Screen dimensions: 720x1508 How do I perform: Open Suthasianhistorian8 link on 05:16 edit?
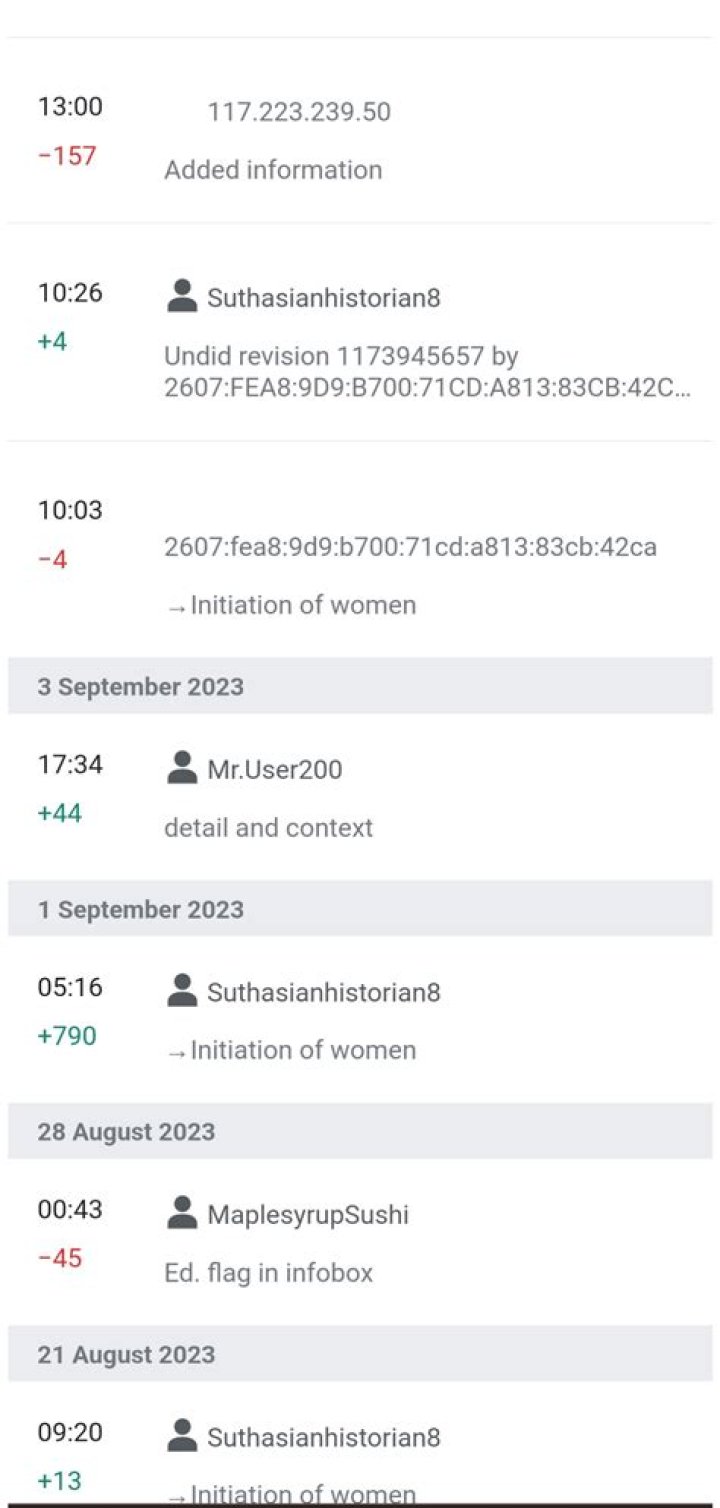[x=324, y=993]
